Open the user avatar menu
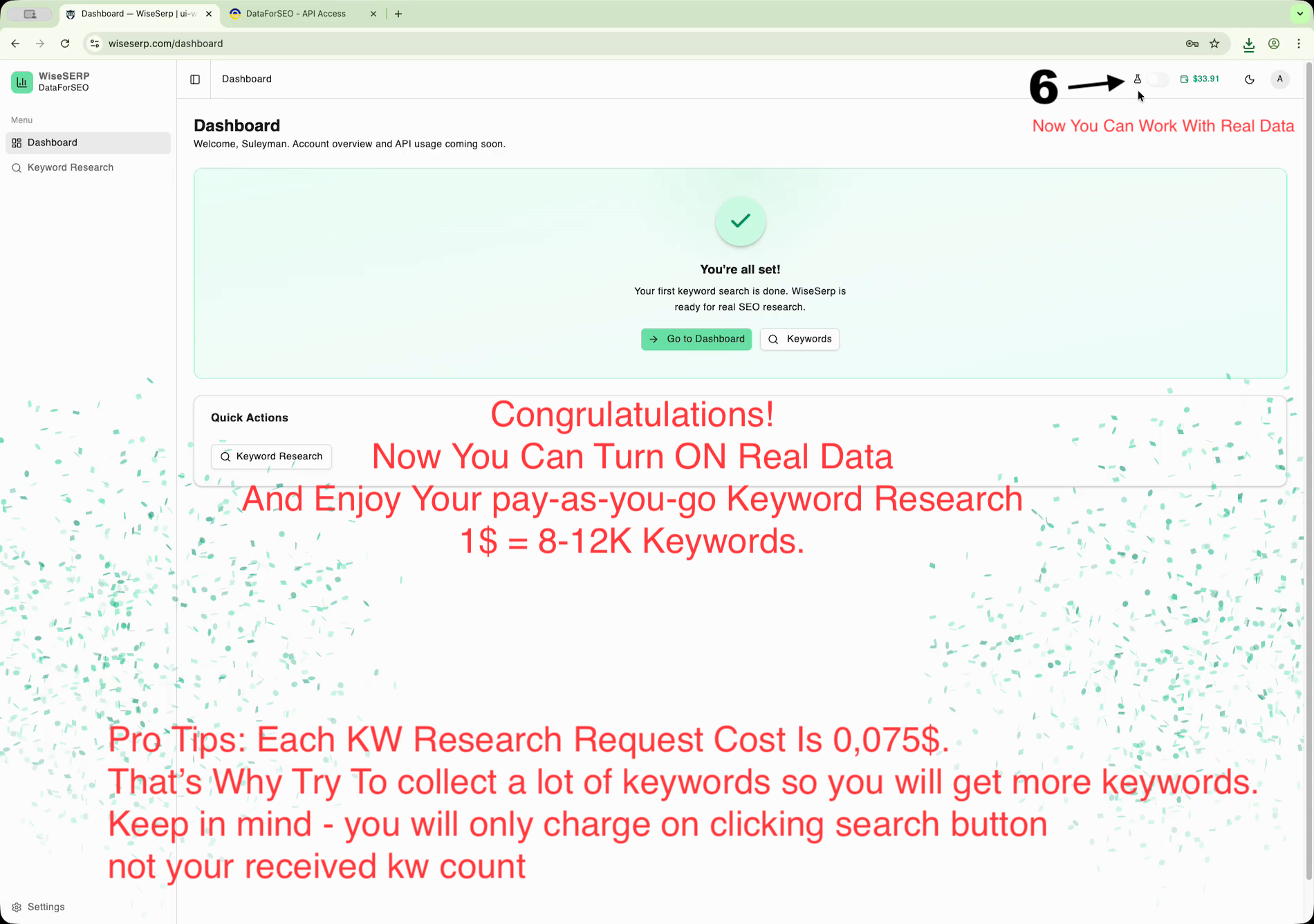 [x=1280, y=79]
